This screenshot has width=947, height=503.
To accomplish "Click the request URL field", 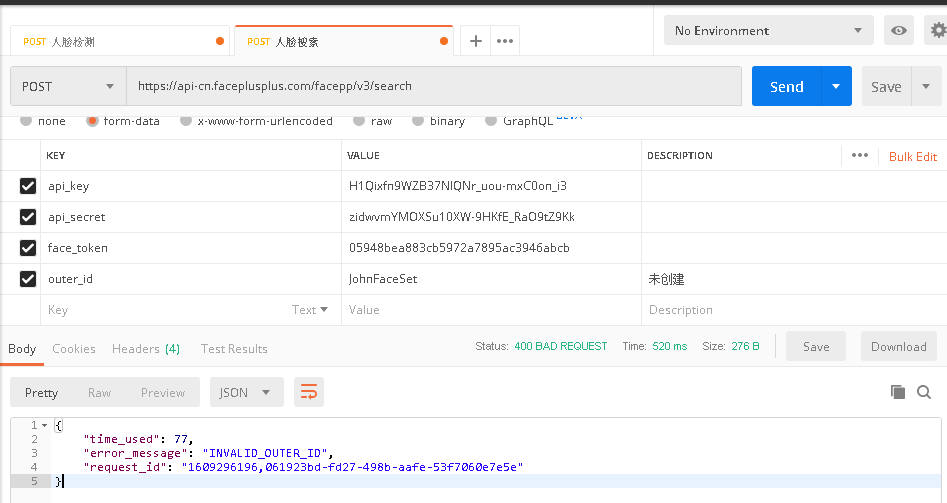I will [x=434, y=86].
